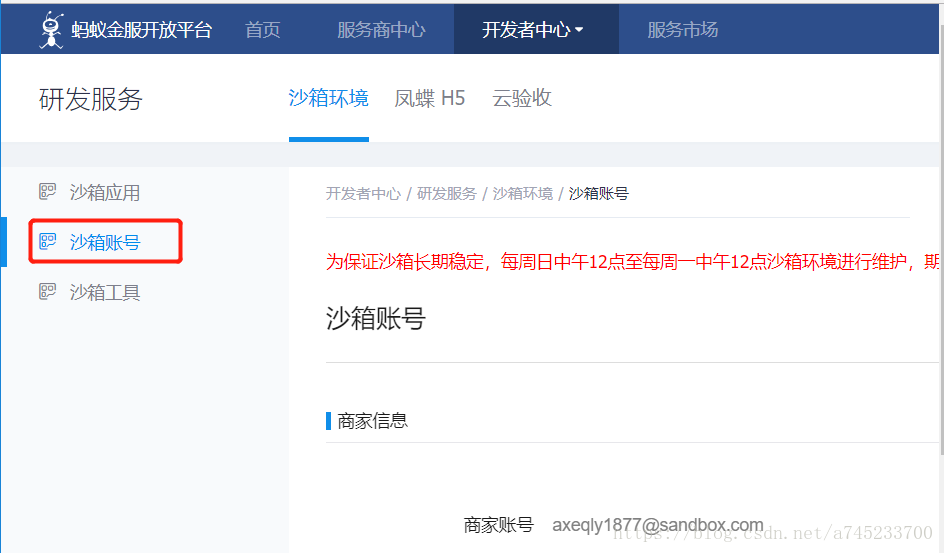Click 沙箱账号 breadcrumb text

pyautogui.click(x=598, y=194)
